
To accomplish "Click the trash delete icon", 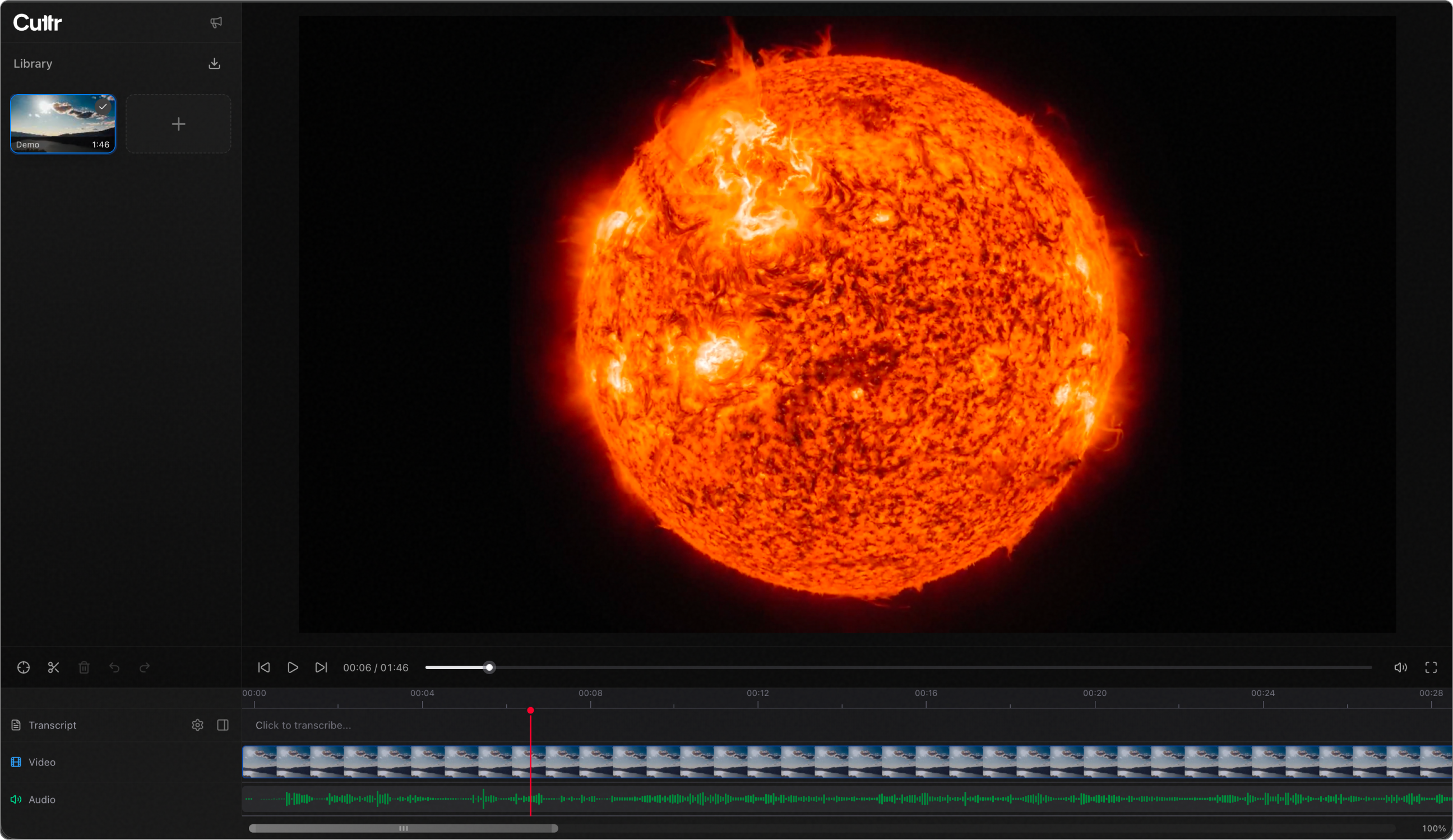I will click(x=84, y=667).
